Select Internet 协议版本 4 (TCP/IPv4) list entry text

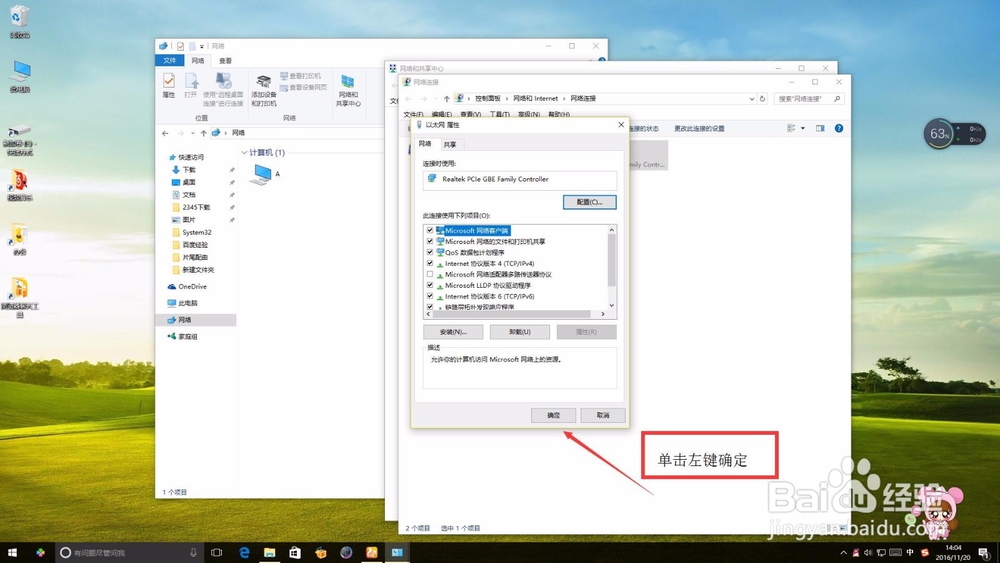point(490,263)
